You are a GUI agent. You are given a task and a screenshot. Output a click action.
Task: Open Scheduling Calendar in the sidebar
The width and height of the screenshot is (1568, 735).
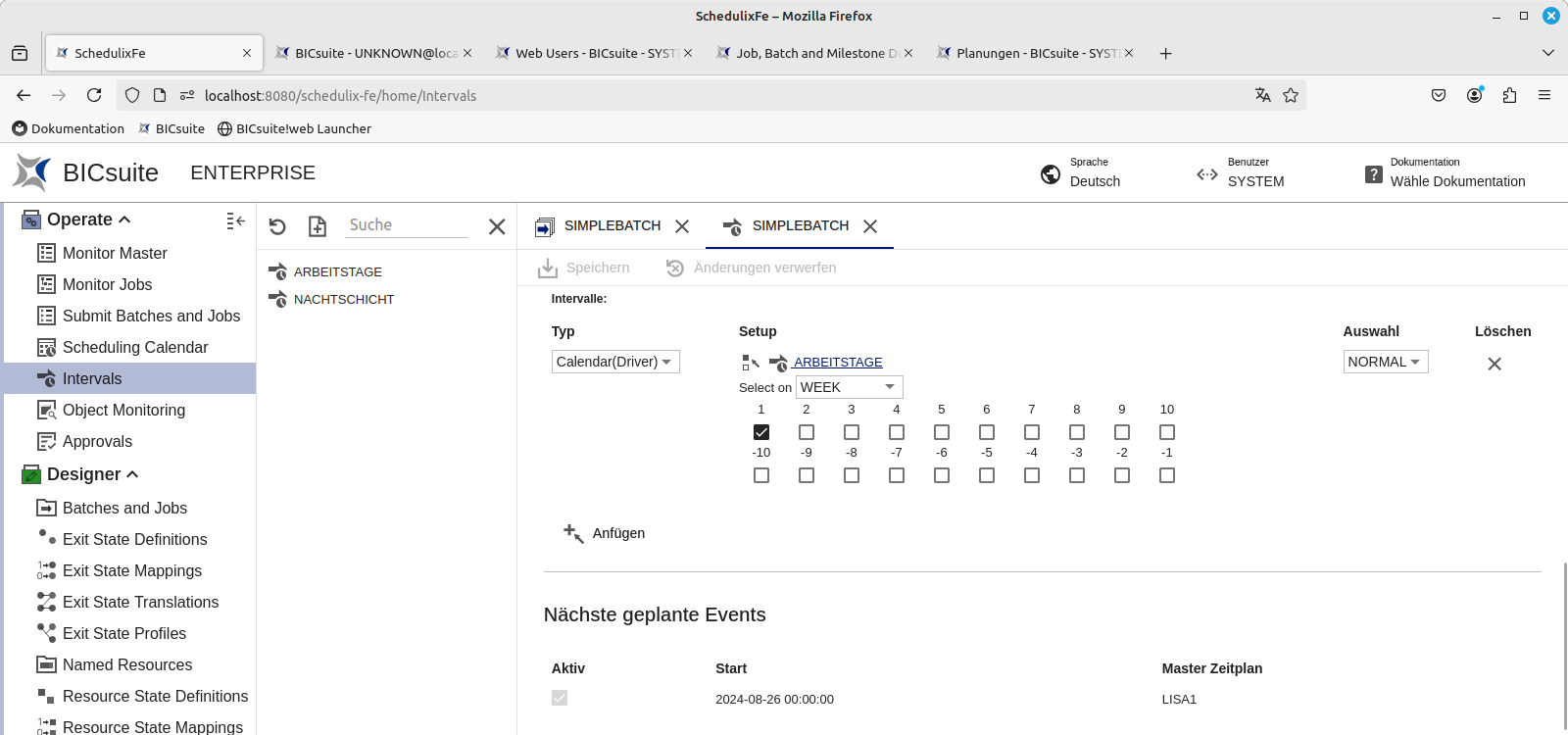tap(135, 347)
